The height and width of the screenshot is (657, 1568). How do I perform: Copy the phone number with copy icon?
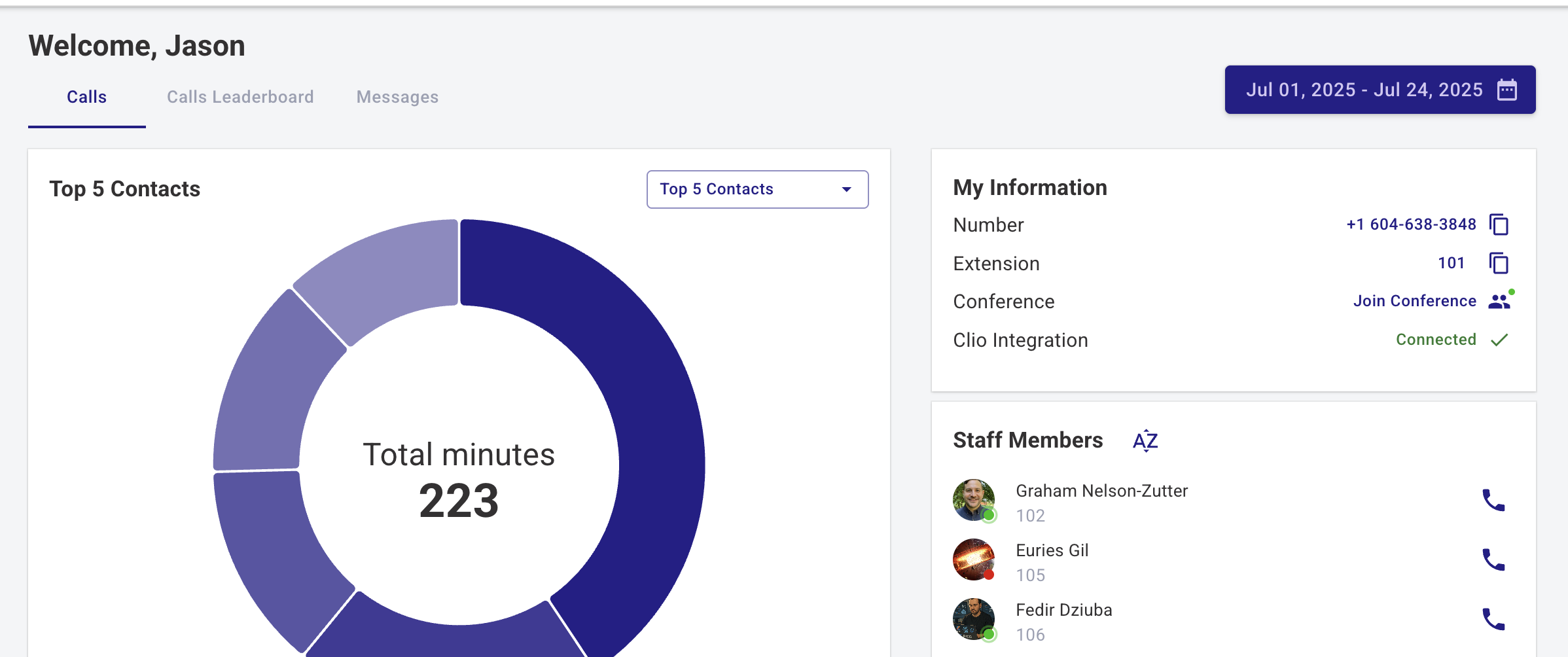[x=1499, y=224]
